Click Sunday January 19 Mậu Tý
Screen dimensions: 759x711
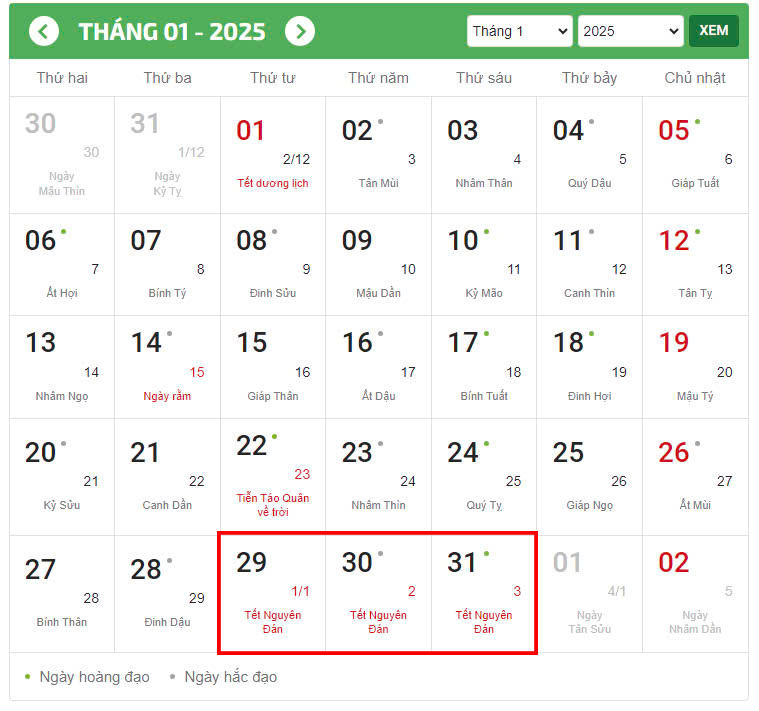pos(695,367)
